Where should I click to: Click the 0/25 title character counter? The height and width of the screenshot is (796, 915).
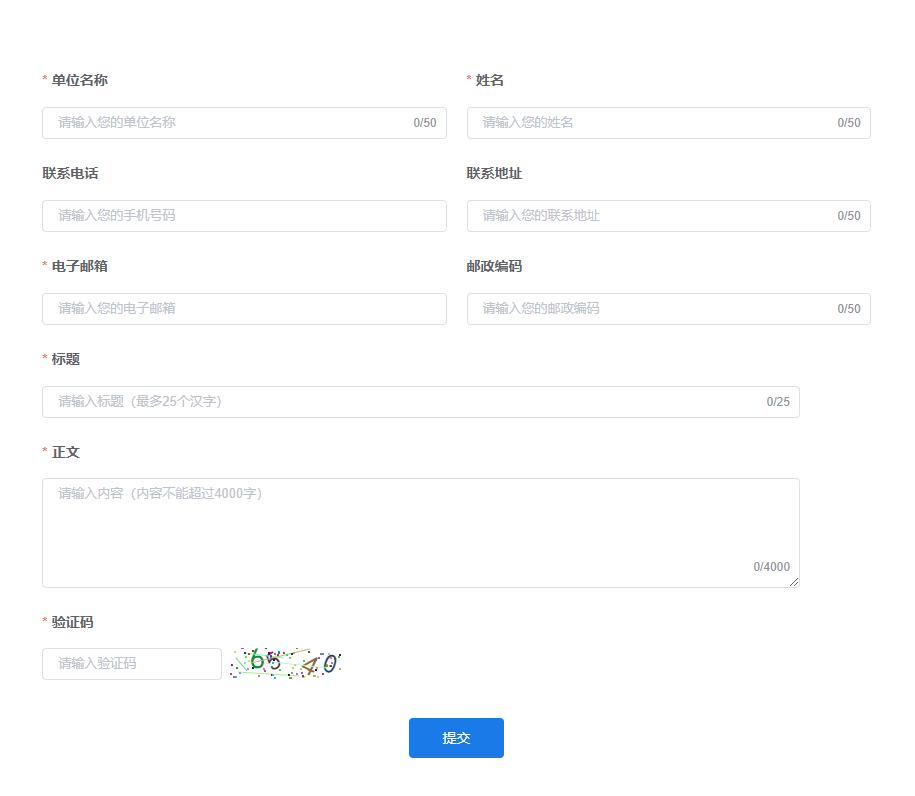click(778, 402)
